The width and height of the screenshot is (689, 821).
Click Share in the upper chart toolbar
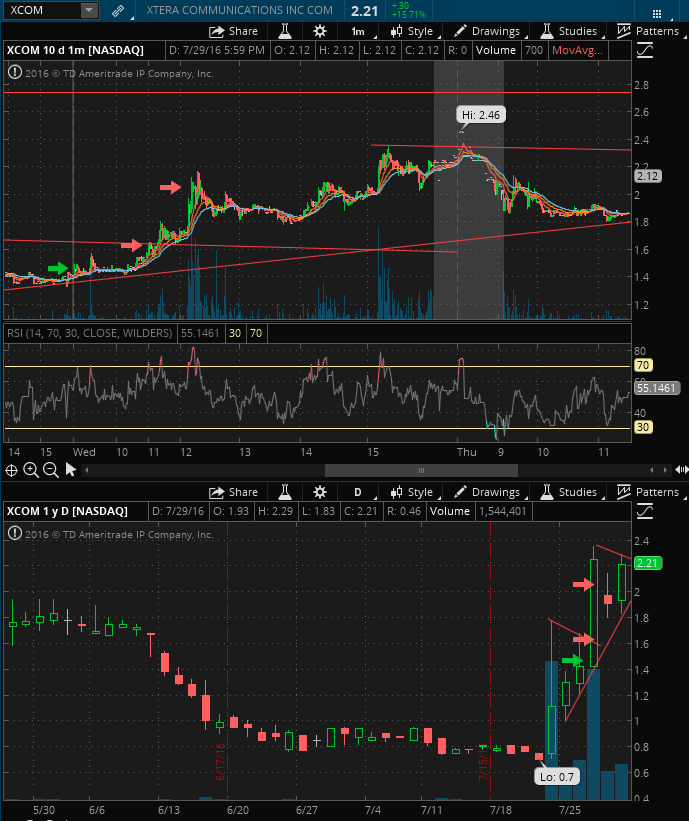[x=234, y=31]
